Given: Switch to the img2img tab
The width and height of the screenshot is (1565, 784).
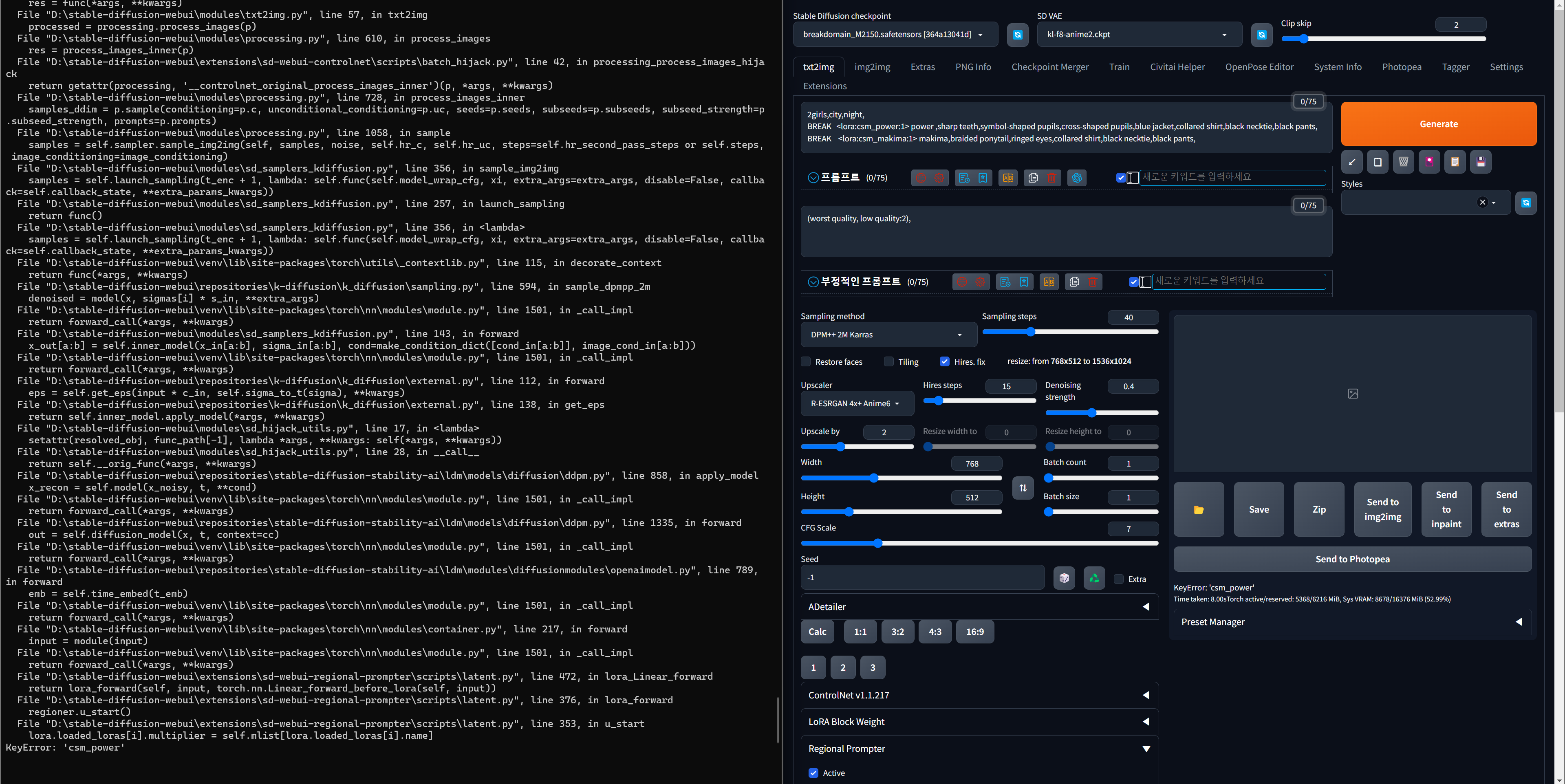Looking at the screenshot, I should [x=872, y=67].
